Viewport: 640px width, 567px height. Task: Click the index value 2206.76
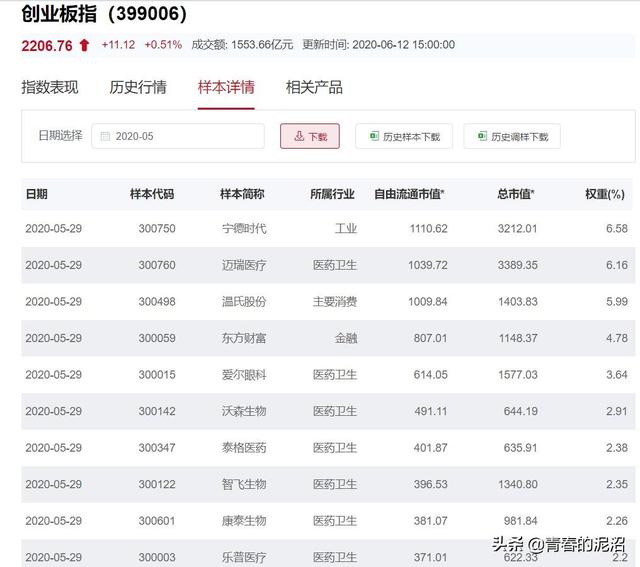pos(47,45)
